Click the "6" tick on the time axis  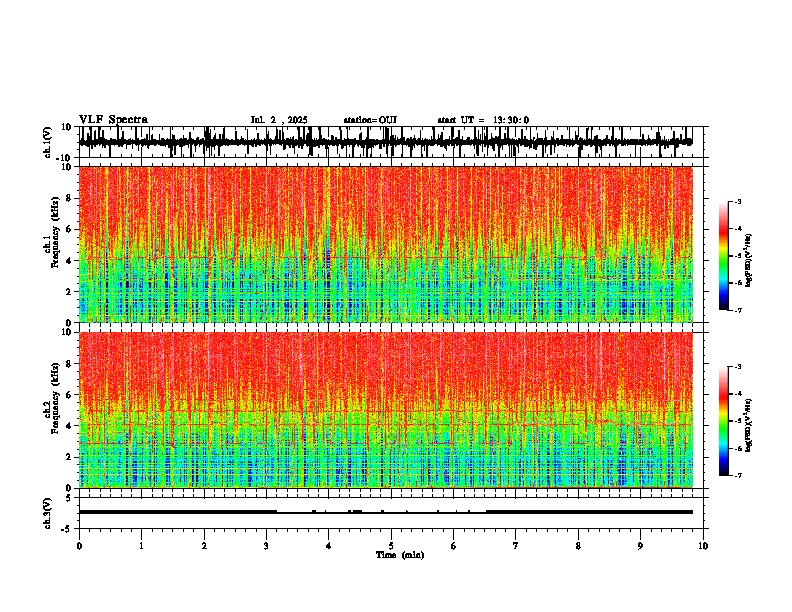[x=454, y=546]
